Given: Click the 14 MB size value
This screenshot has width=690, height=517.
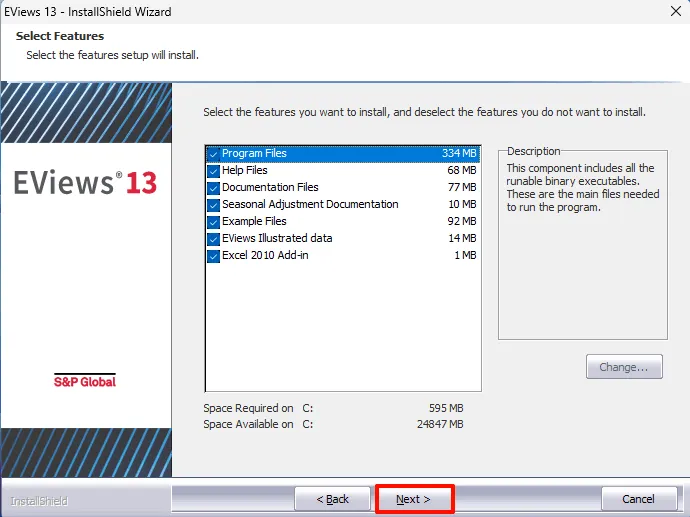Looking at the screenshot, I should (x=462, y=238).
